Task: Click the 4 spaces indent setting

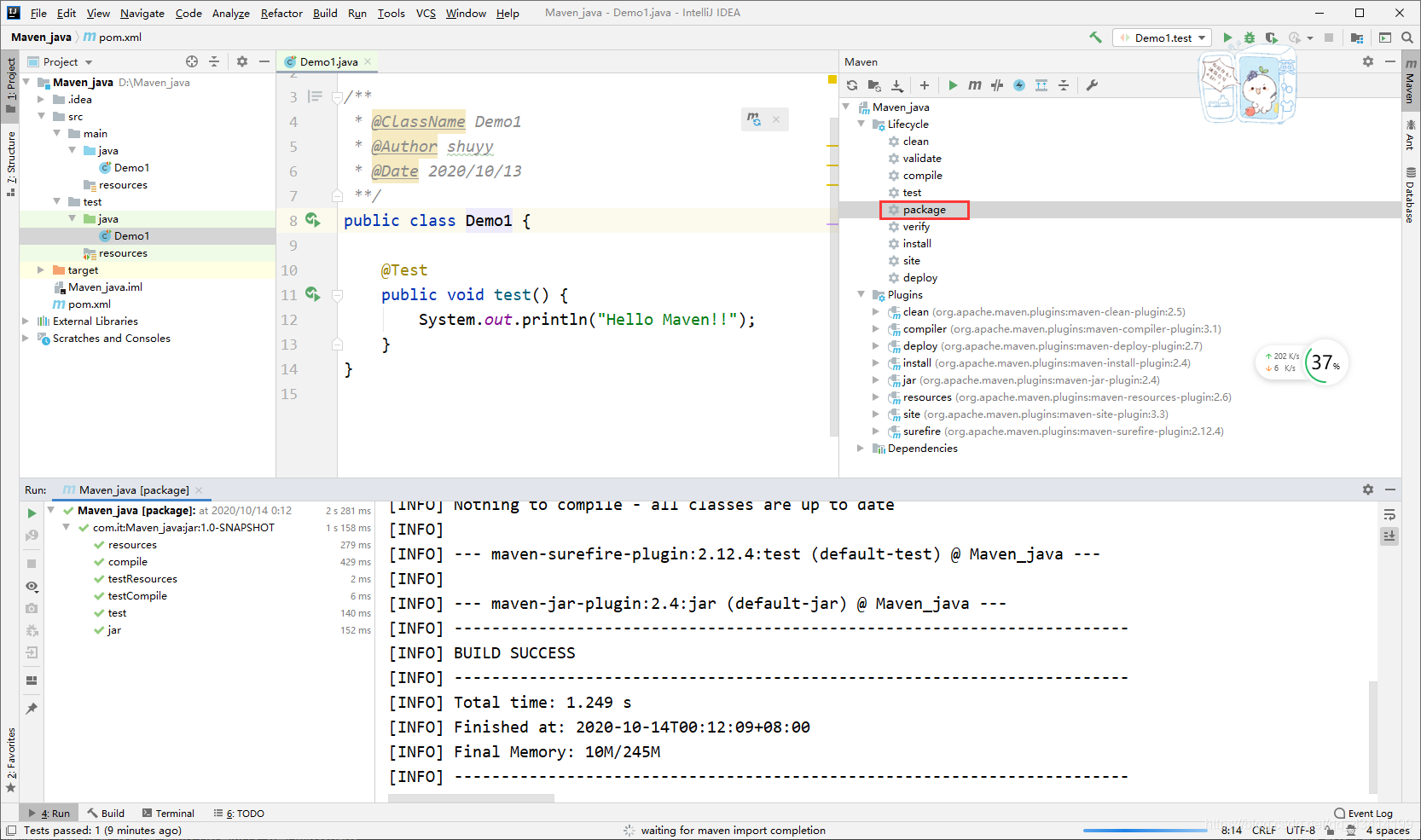Action: point(1388,830)
